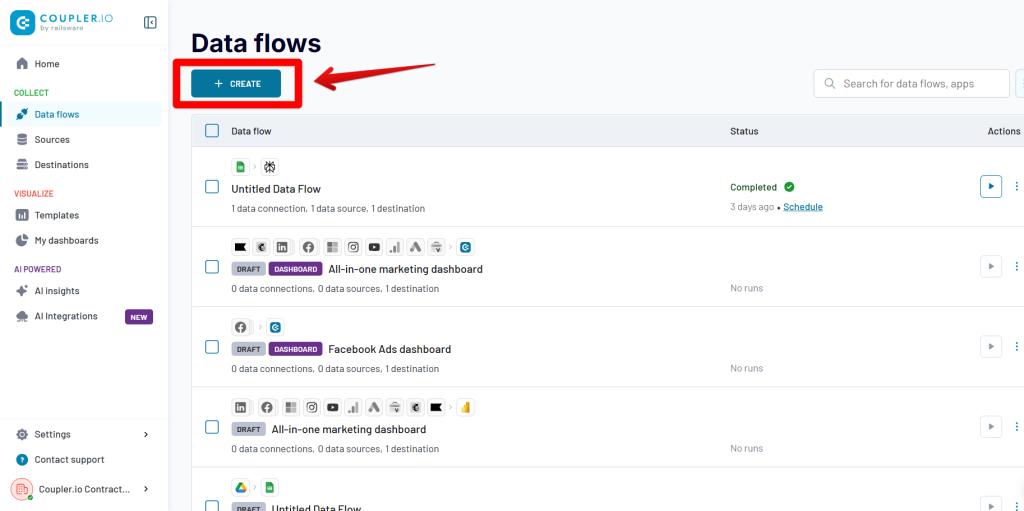Viewport: 1024px width, 511px height.
Task: Click Coupler destination icon in DASHBOARD marketing row
Action: tap(466, 247)
